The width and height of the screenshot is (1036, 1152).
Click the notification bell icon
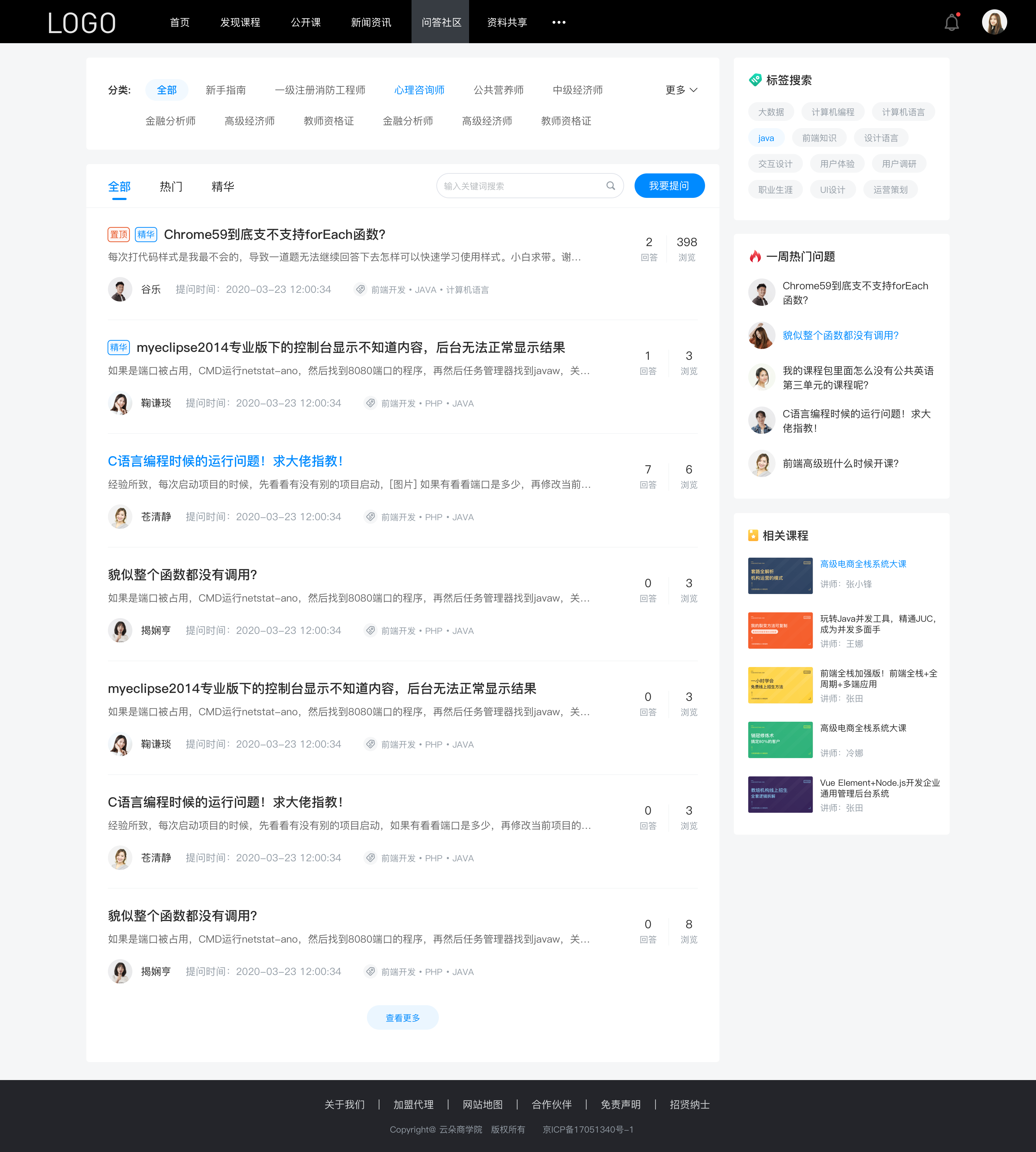[951, 22]
